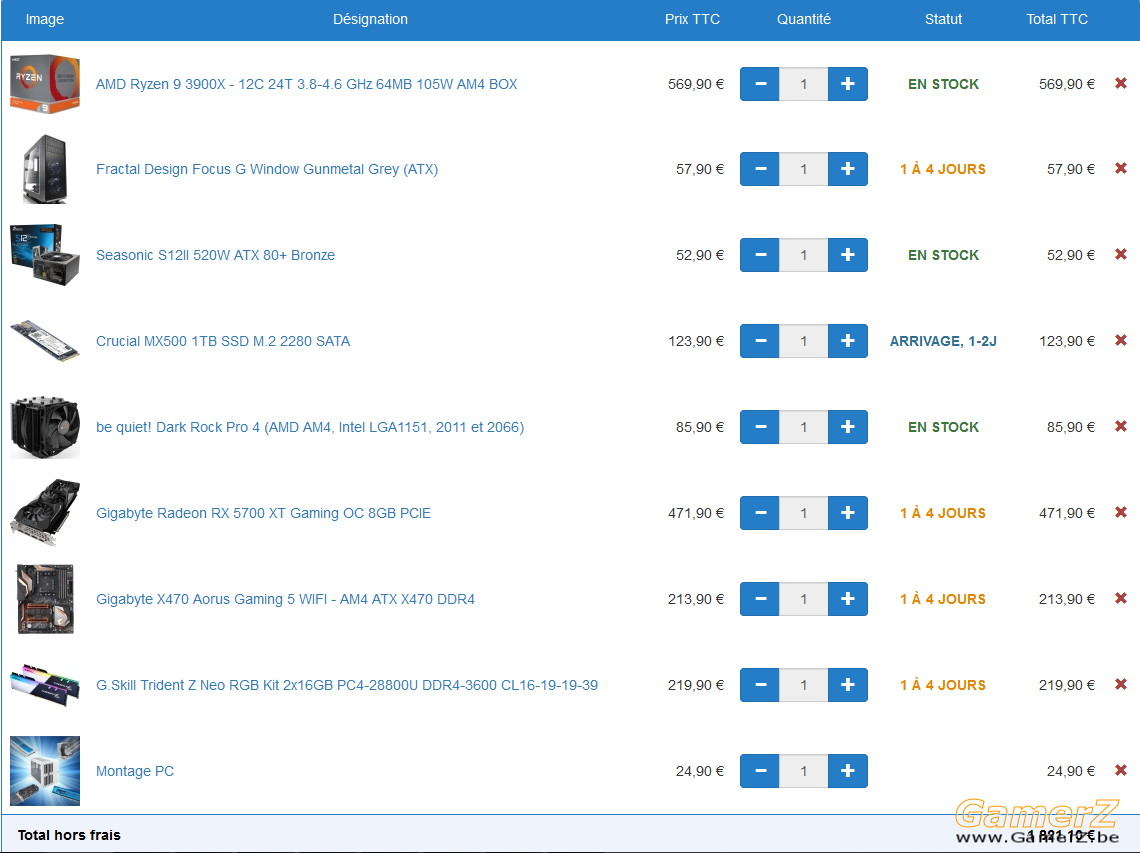This screenshot has width=1140, height=853.
Task: Click the 'Statut' column header
Action: point(943,20)
